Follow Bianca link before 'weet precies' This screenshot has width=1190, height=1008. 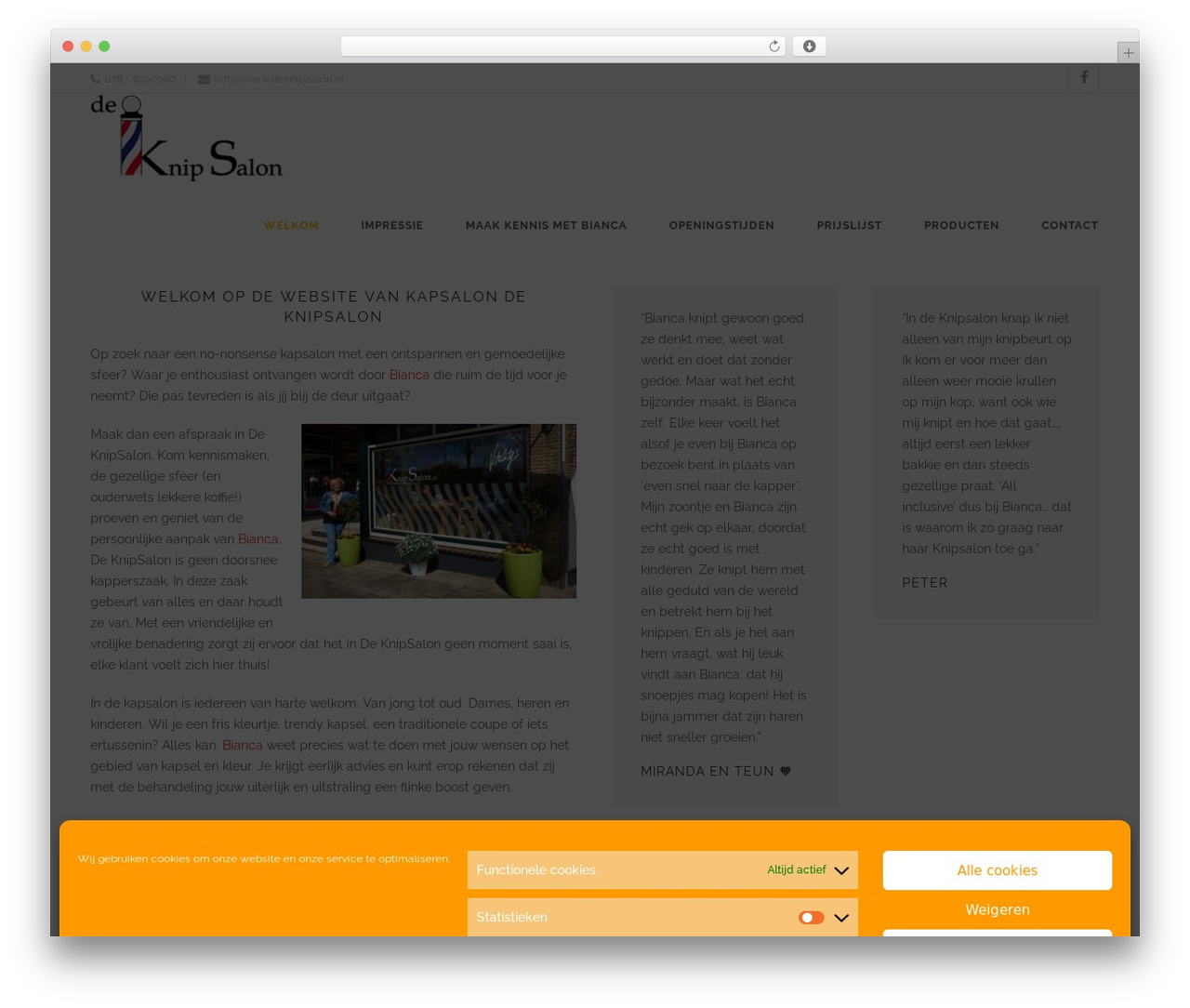(x=242, y=745)
